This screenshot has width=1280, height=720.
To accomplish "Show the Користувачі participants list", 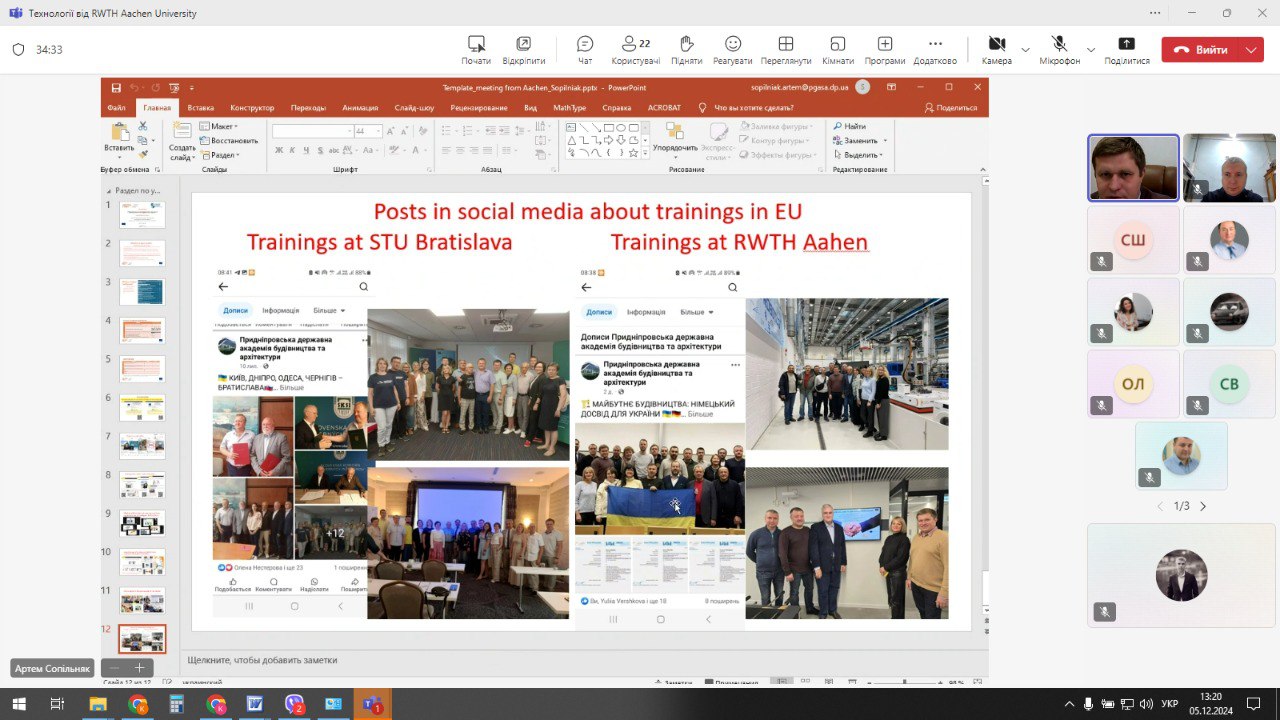I will coord(636,49).
